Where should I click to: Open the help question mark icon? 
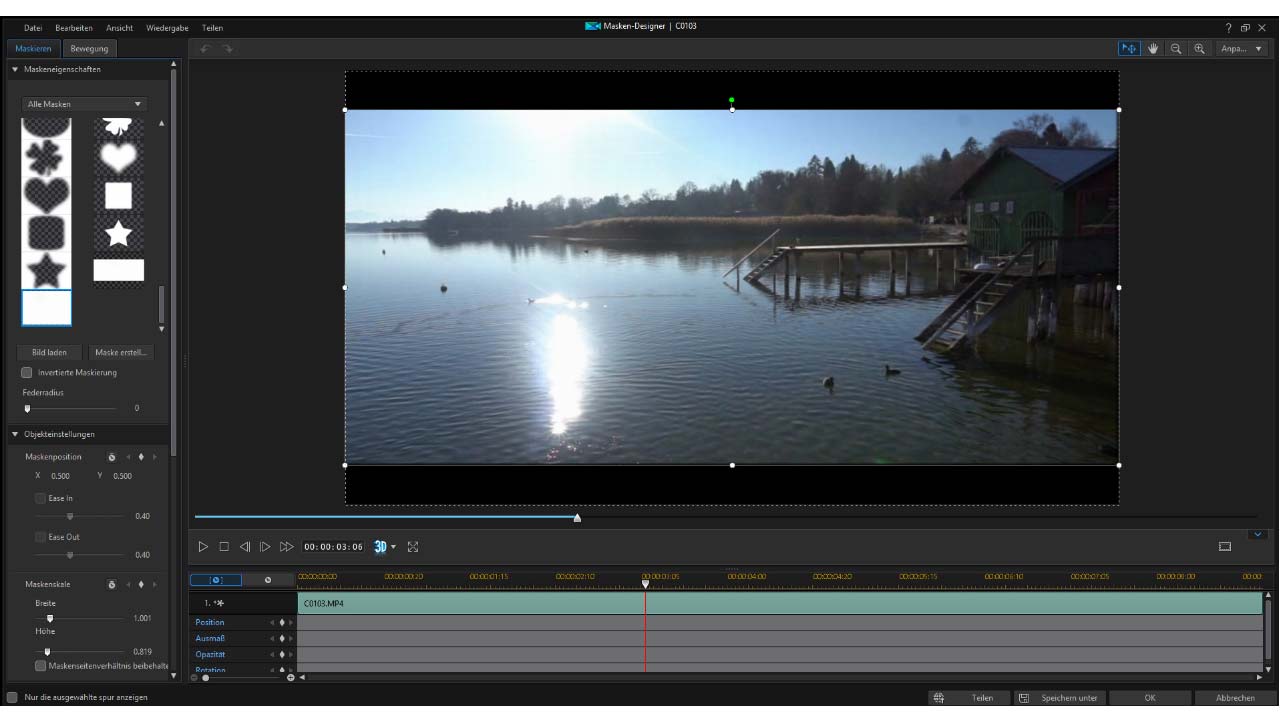[1229, 27]
